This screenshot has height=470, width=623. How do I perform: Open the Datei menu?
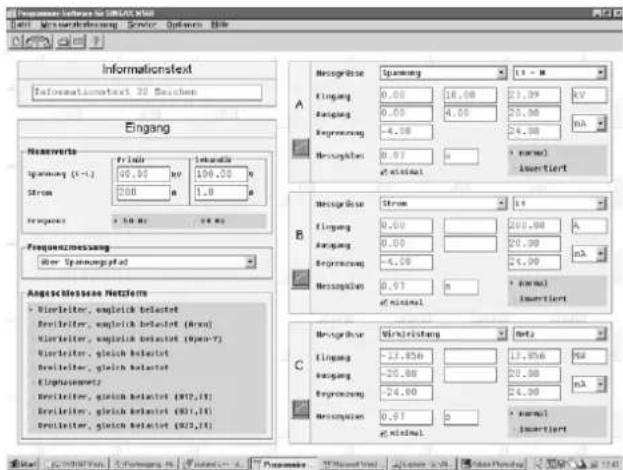pos(20,25)
